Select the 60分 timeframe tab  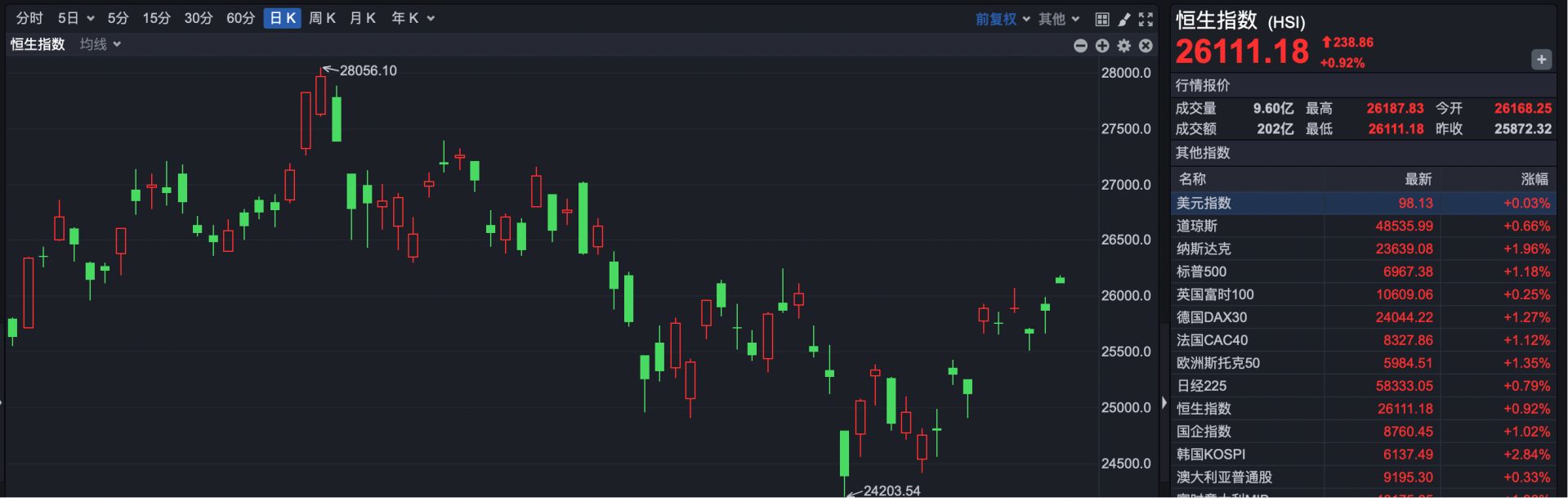click(240, 18)
